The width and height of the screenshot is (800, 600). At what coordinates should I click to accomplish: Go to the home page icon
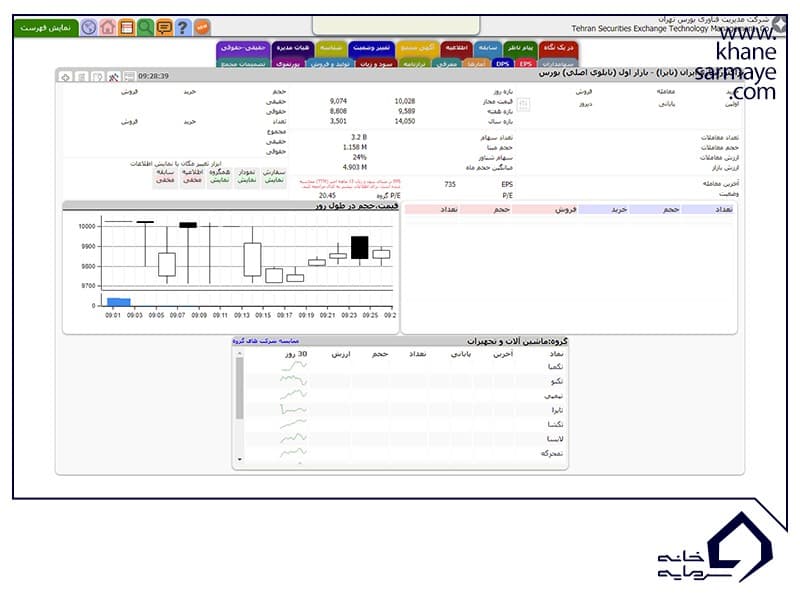(108, 27)
